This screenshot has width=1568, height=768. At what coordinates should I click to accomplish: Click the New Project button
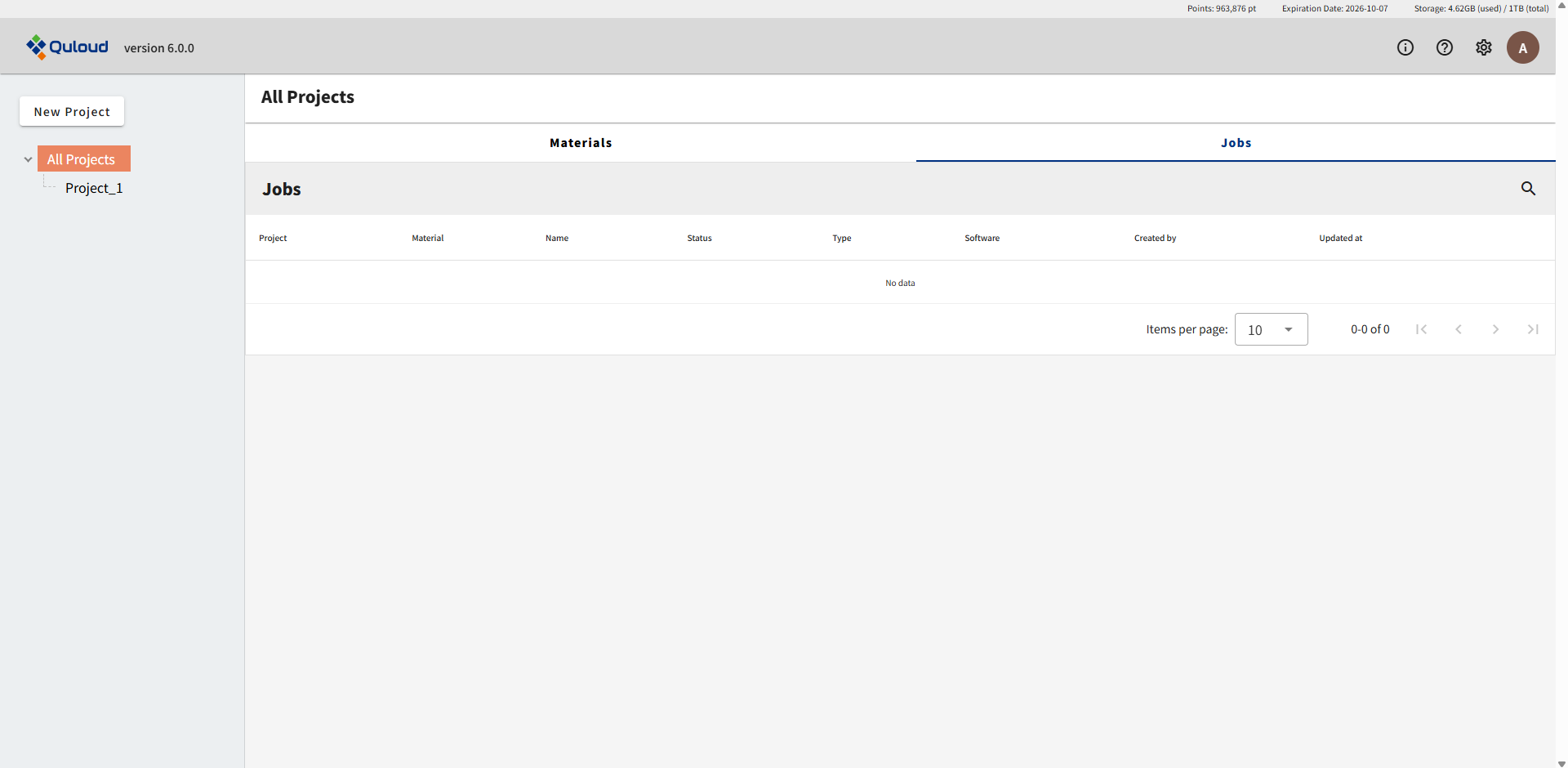point(71,111)
